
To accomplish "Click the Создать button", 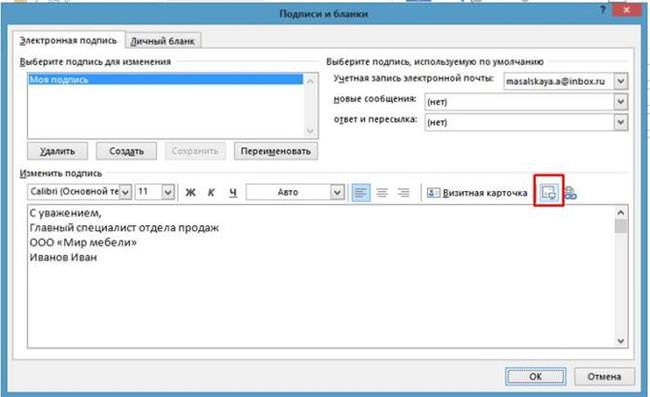I will (x=126, y=151).
